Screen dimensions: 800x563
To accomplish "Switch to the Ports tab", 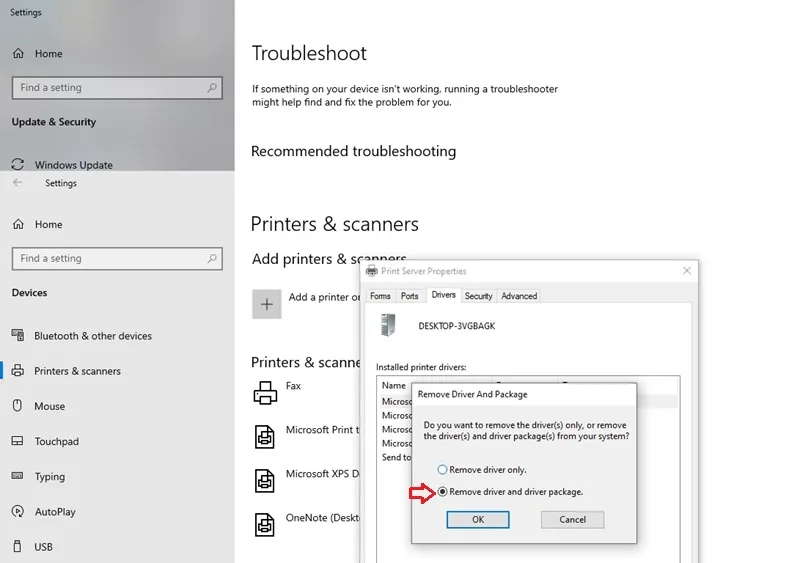I will pyautogui.click(x=410, y=296).
